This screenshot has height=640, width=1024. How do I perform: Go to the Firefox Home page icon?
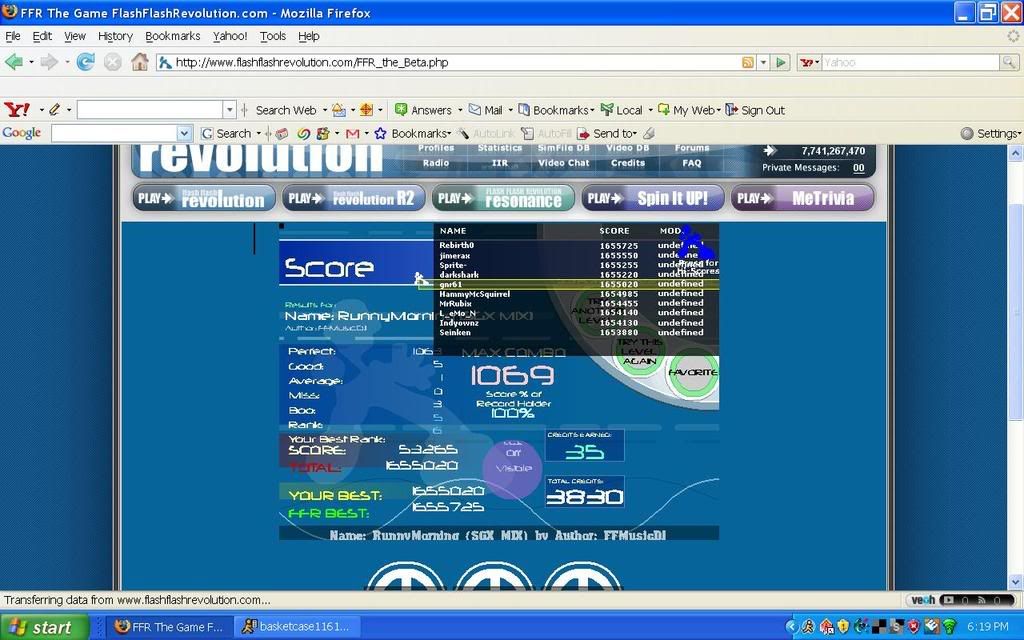tap(139, 62)
